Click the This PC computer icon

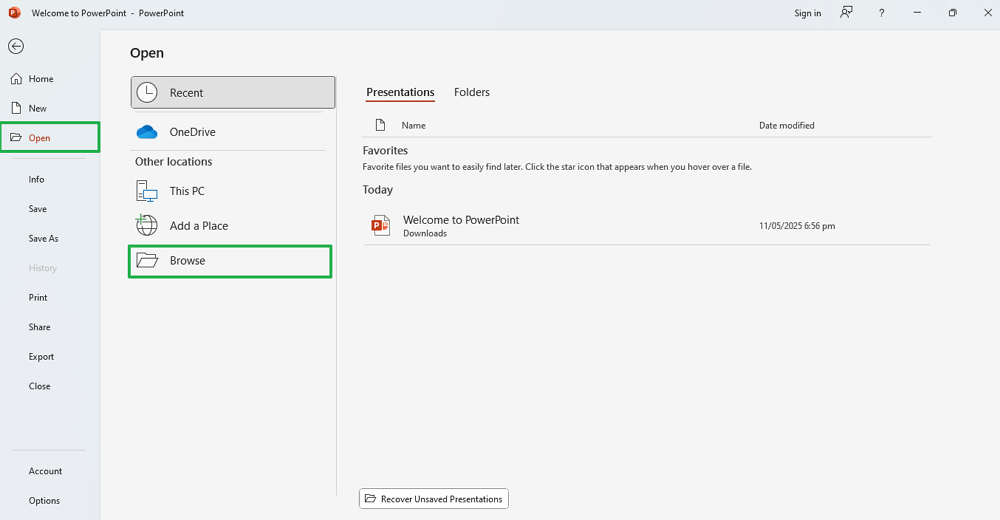click(147, 191)
